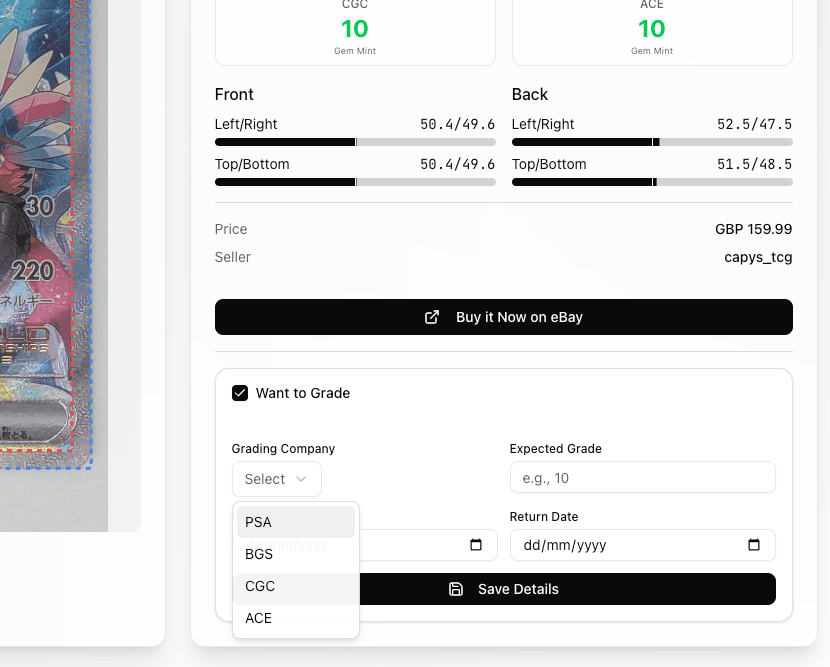830x667 pixels.
Task: Click the external link icon on eBay button
Action: (432, 317)
